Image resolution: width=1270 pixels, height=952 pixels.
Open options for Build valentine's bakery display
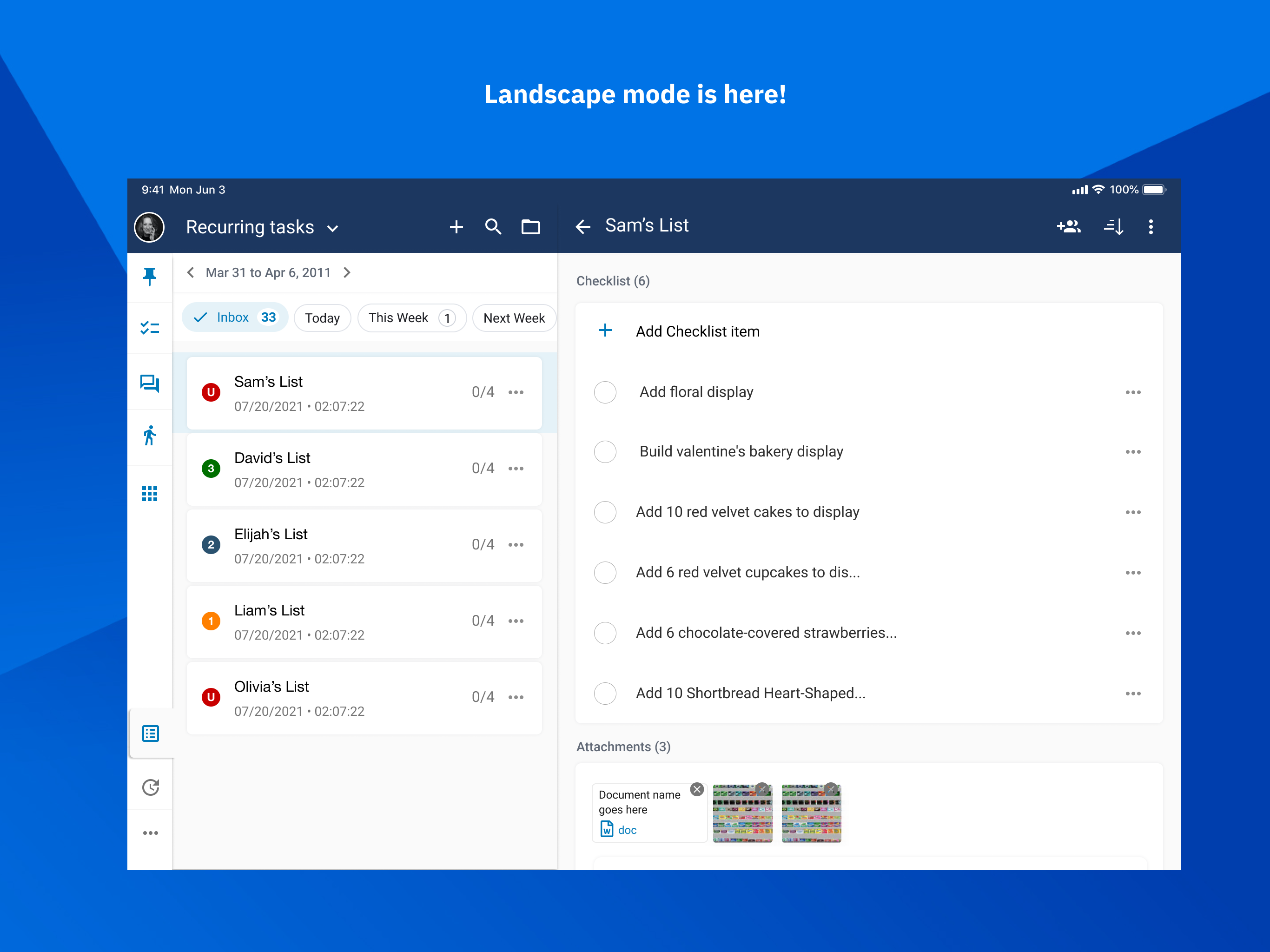click(x=1133, y=452)
